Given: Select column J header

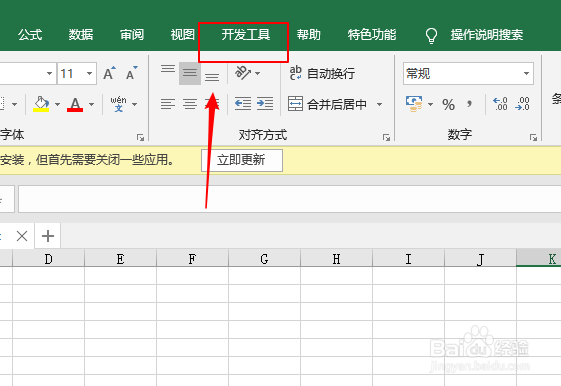Looking at the screenshot, I should tap(480, 258).
